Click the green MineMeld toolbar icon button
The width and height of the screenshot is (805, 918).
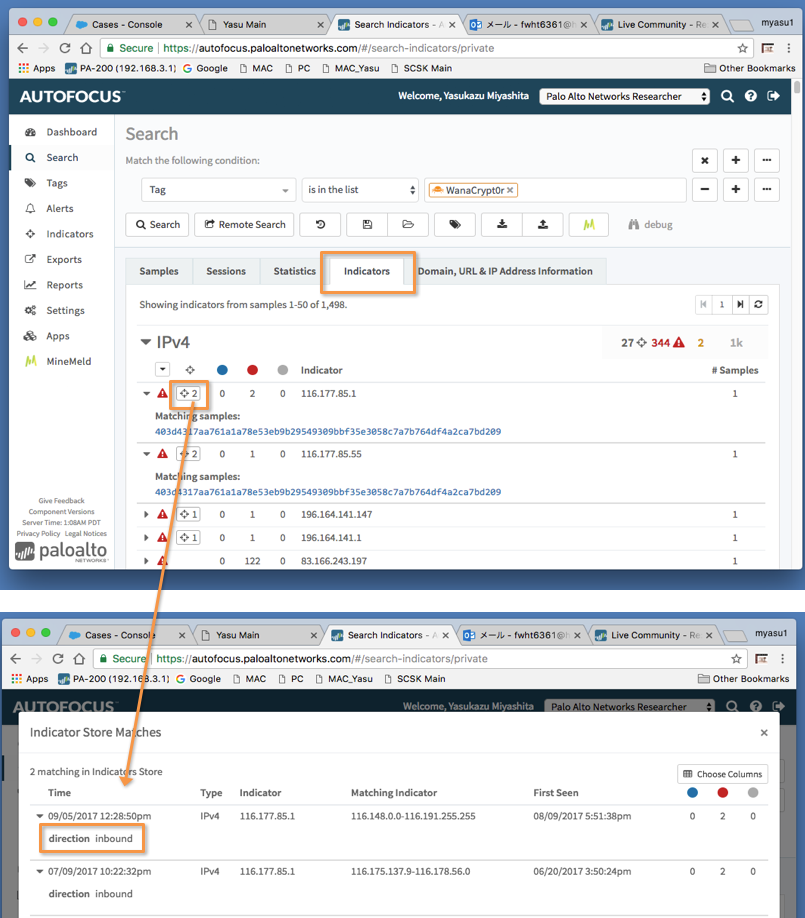click(589, 224)
